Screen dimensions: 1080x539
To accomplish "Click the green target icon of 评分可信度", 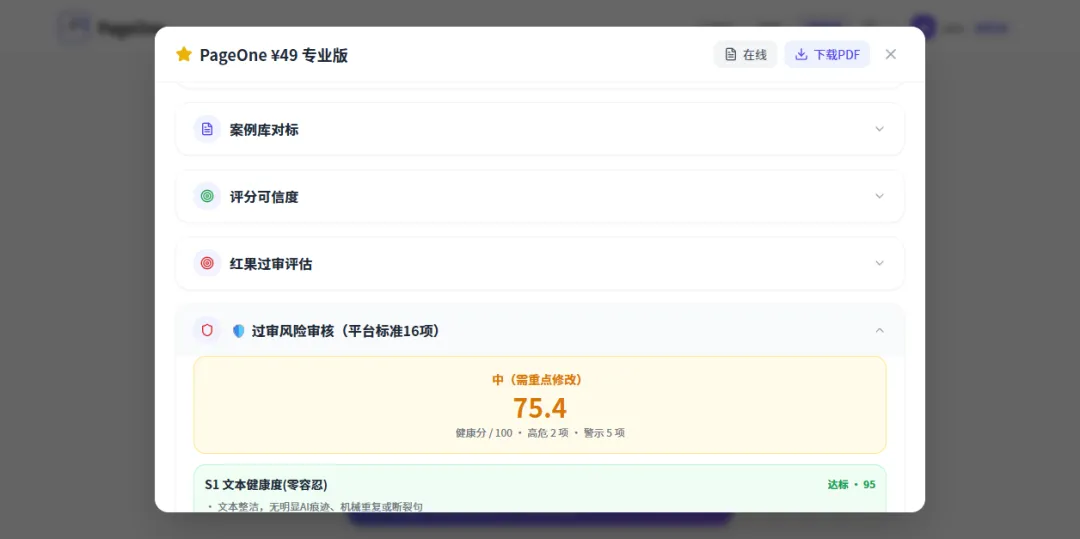I will (x=207, y=196).
